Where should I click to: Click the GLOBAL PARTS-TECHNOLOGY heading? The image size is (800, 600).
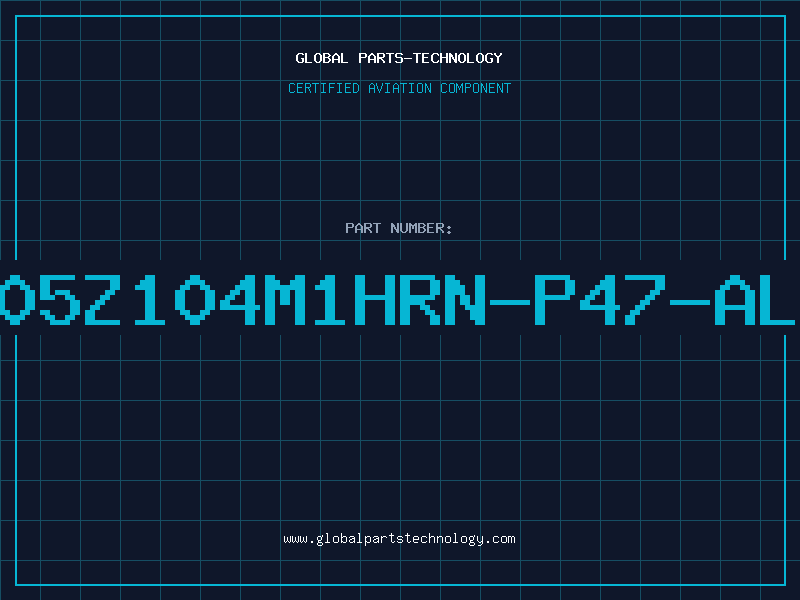399,58
